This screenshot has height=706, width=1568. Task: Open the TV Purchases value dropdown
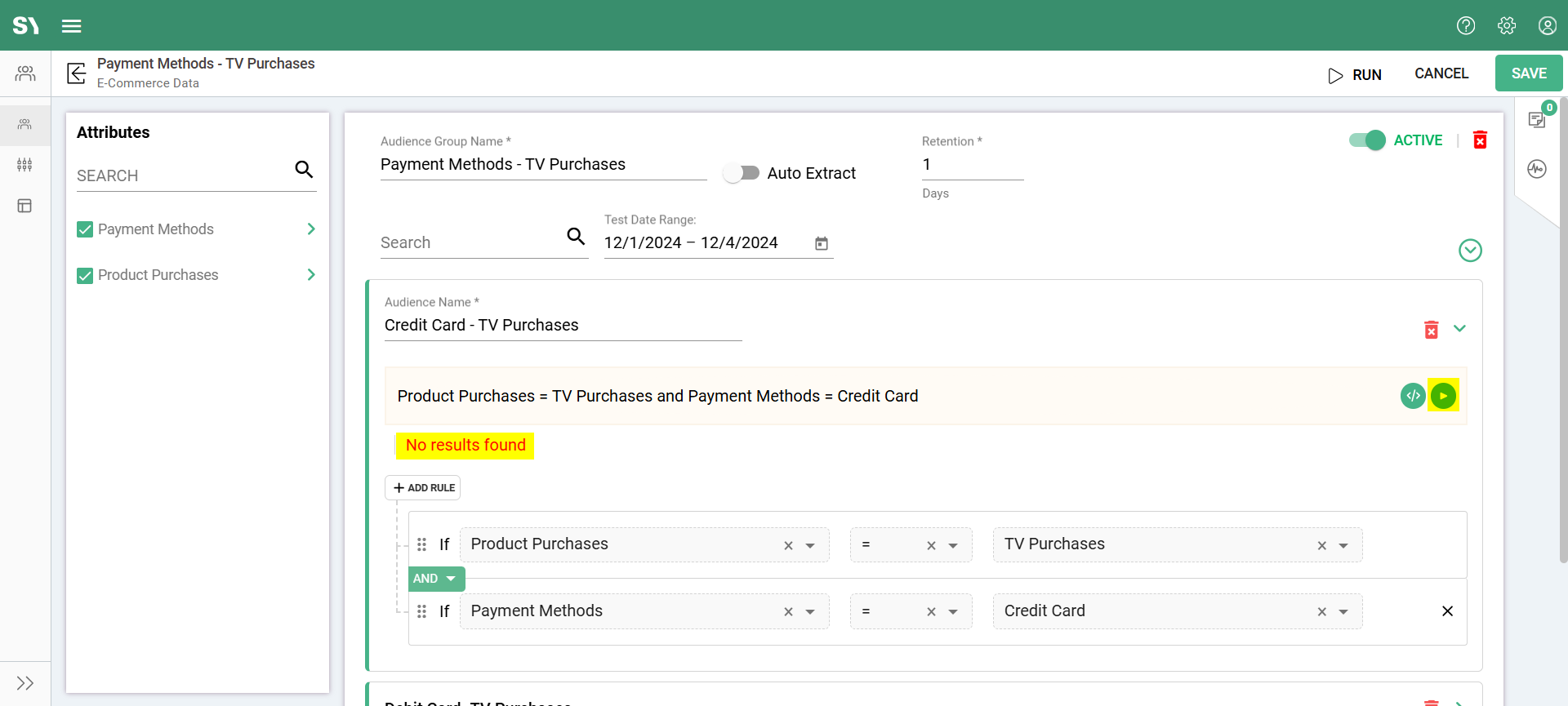click(1343, 545)
